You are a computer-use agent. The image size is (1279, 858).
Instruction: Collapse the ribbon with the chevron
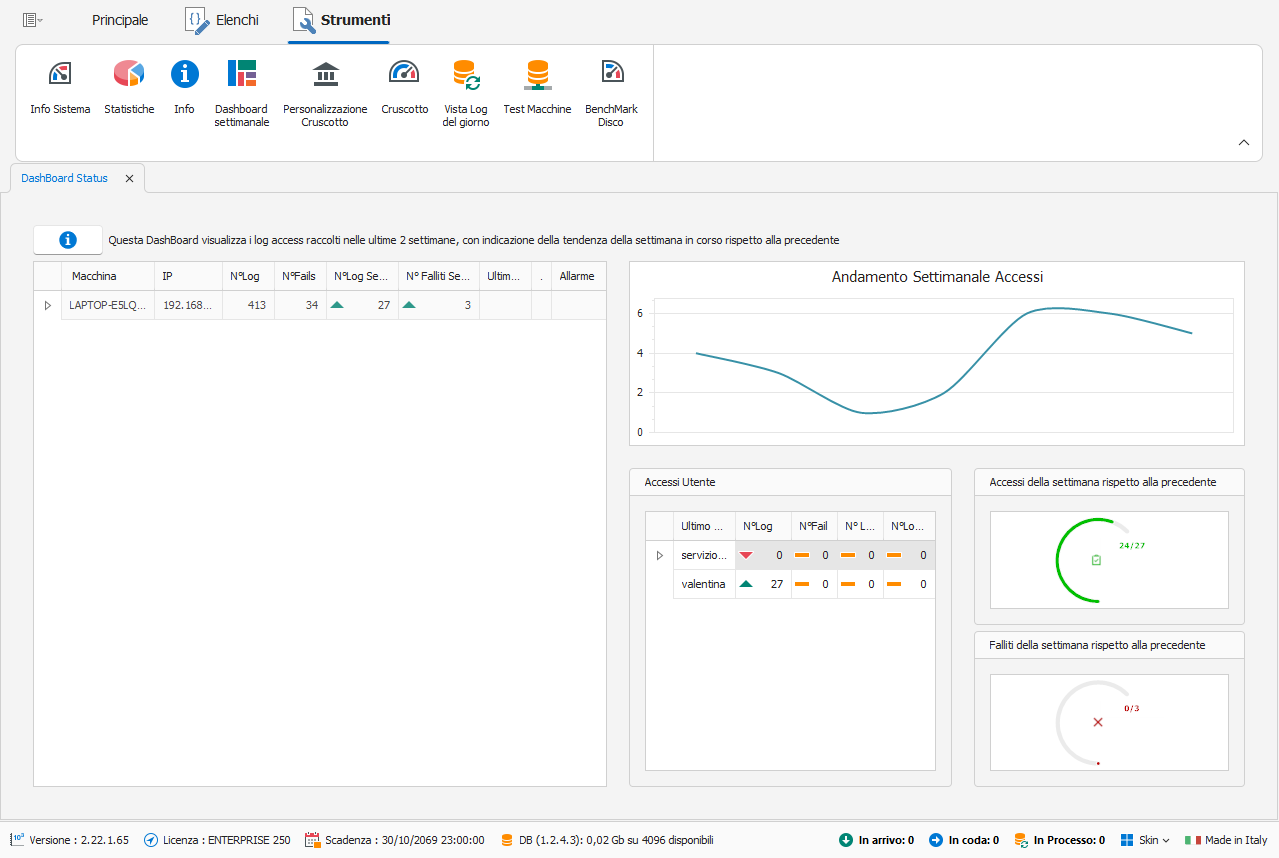[1244, 142]
